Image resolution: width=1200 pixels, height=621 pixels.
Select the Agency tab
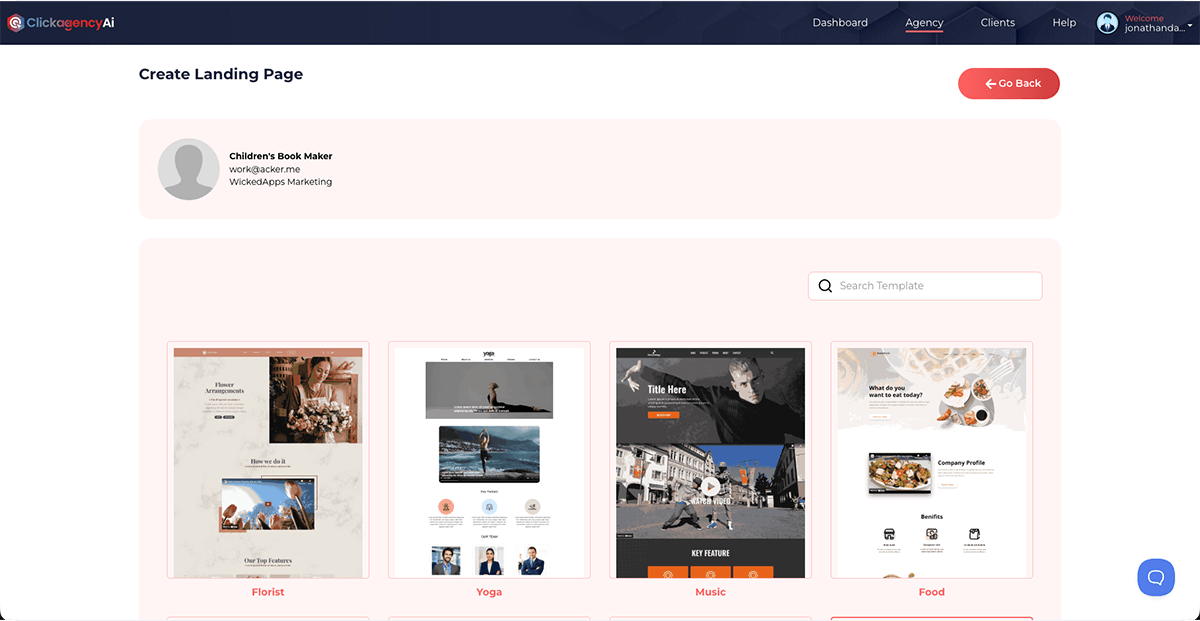(924, 22)
